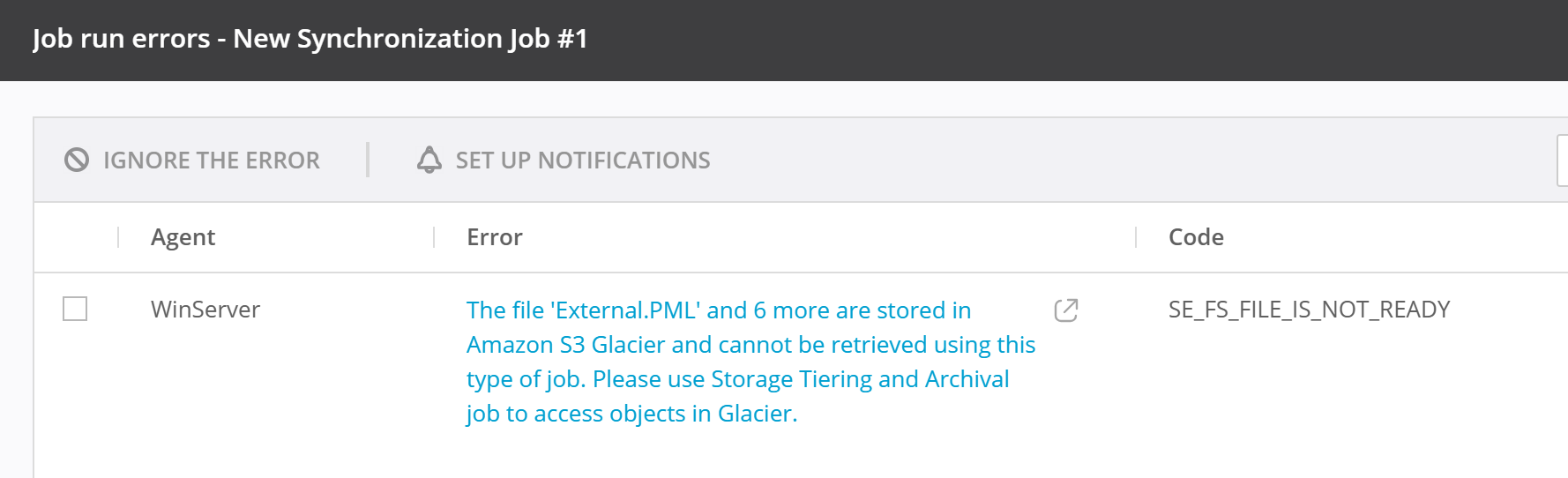The height and width of the screenshot is (478, 1568).
Task: Click the blank header cell above the checkbox
Action: pyautogui.click(x=76, y=237)
